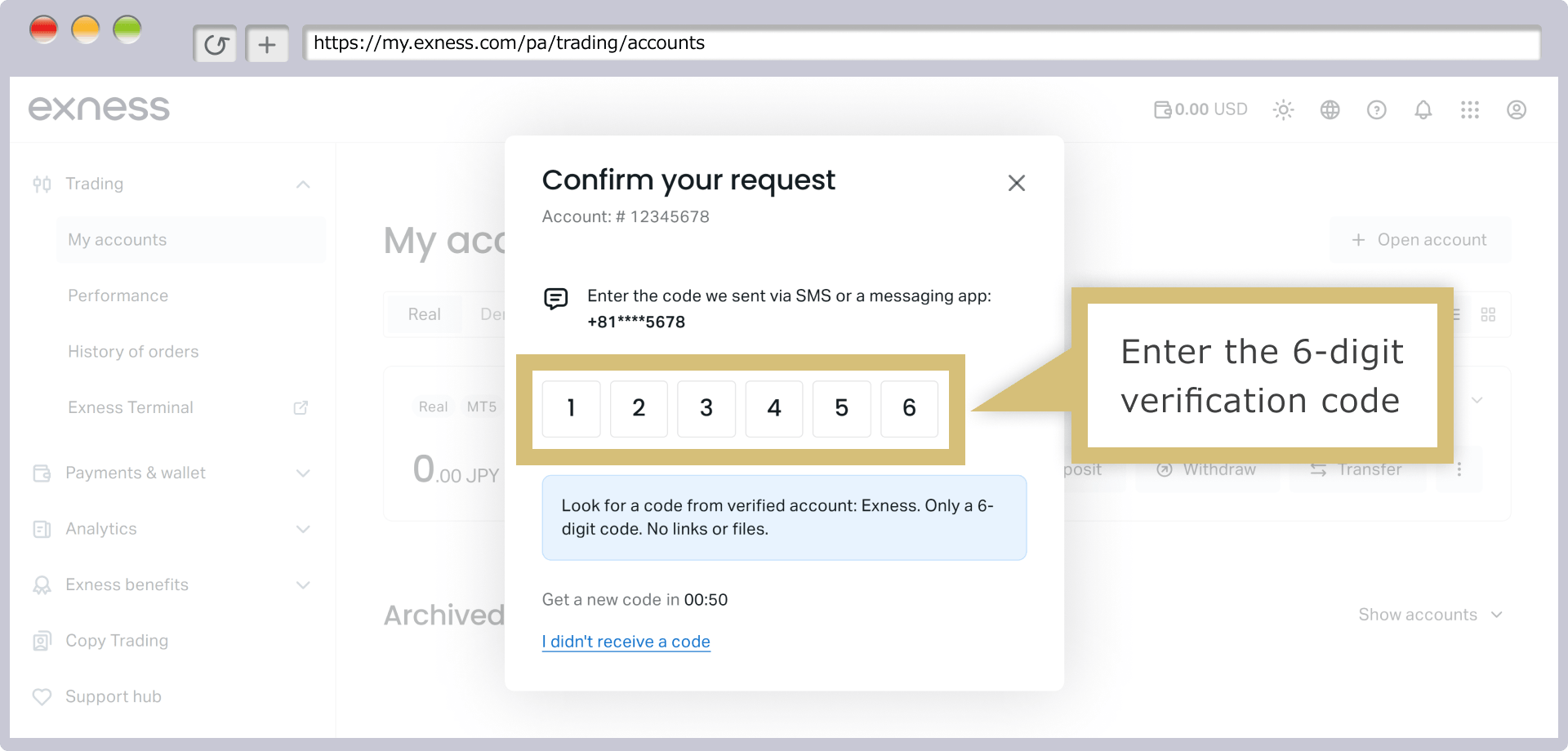This screenshot has width=1568, height=751.
Task: Click the Support hub heart icon
Action: [x=42, y=697]
